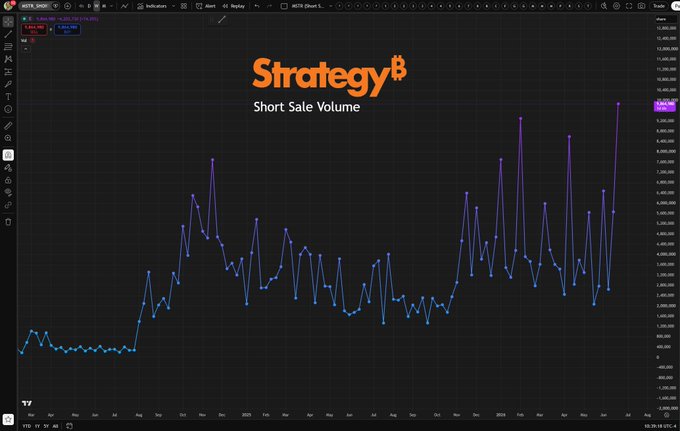Select the Fib retracement tool
680x431 pixels.
(8, 46)
